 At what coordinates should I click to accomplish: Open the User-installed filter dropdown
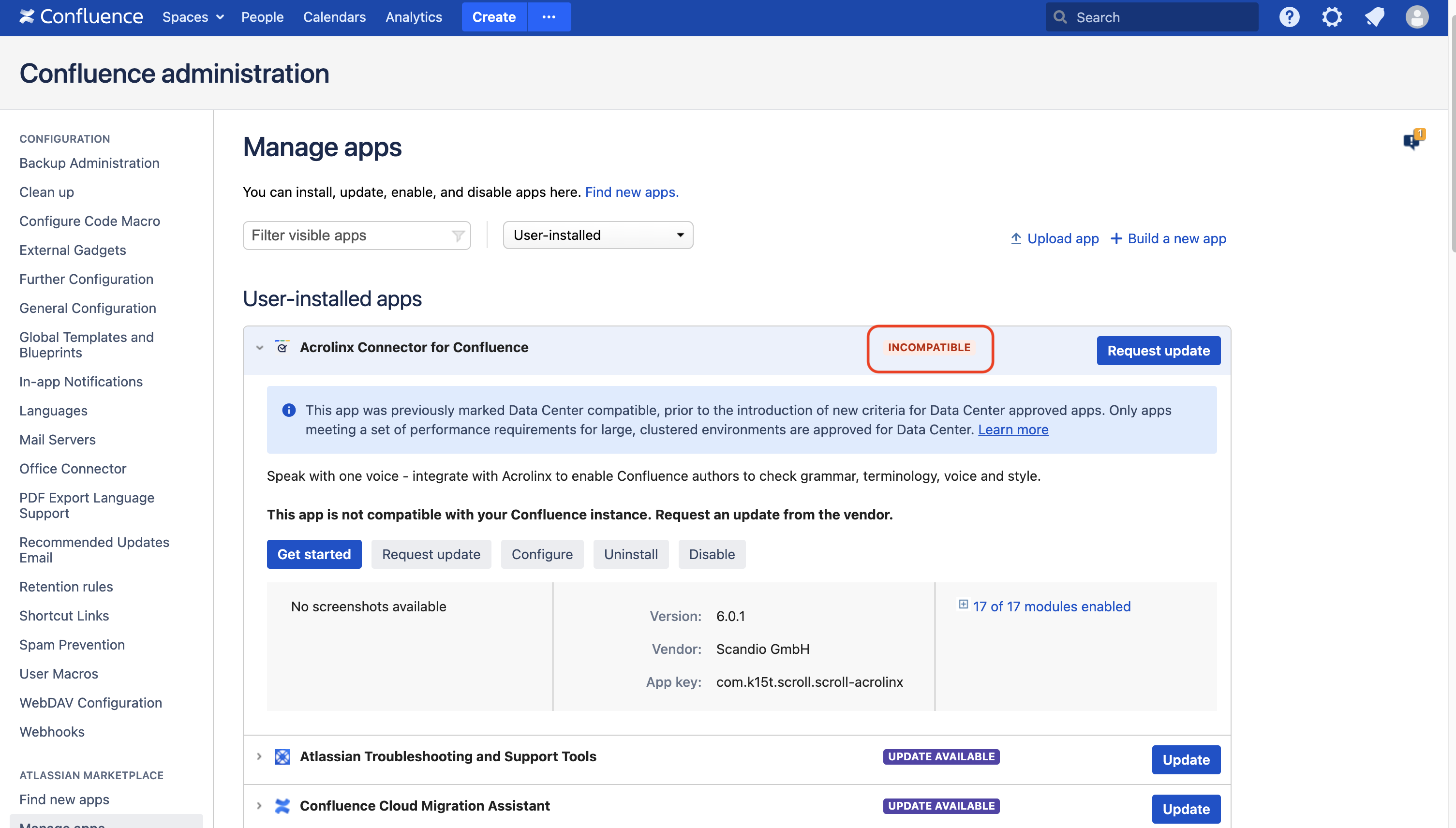pos(598,235)
